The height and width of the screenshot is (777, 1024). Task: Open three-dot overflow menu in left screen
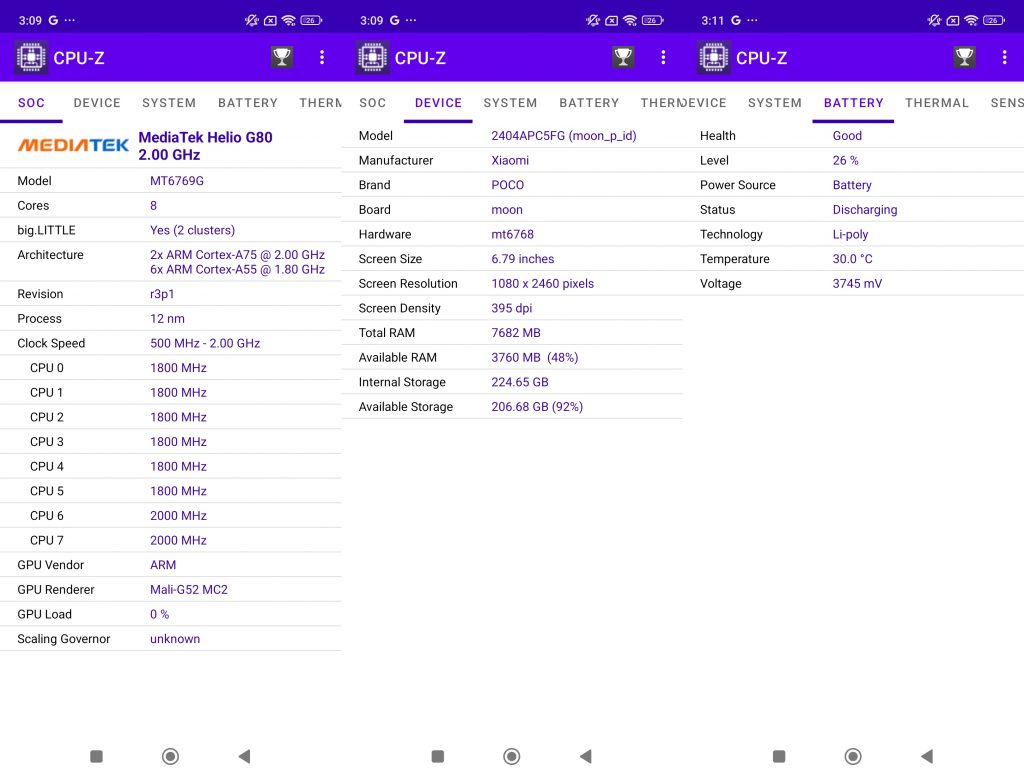pos(322,57)
